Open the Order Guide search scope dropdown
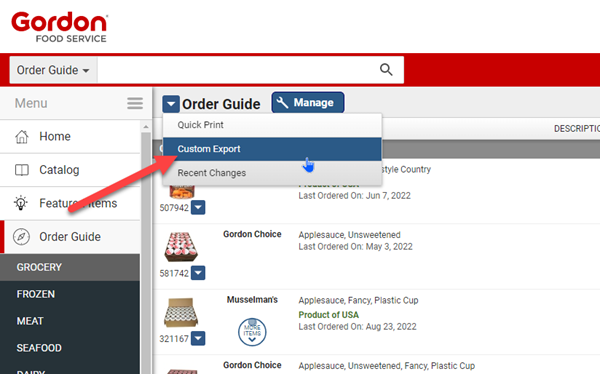The image size is (600, 374). pyautogui.click(x=53, y=70)
